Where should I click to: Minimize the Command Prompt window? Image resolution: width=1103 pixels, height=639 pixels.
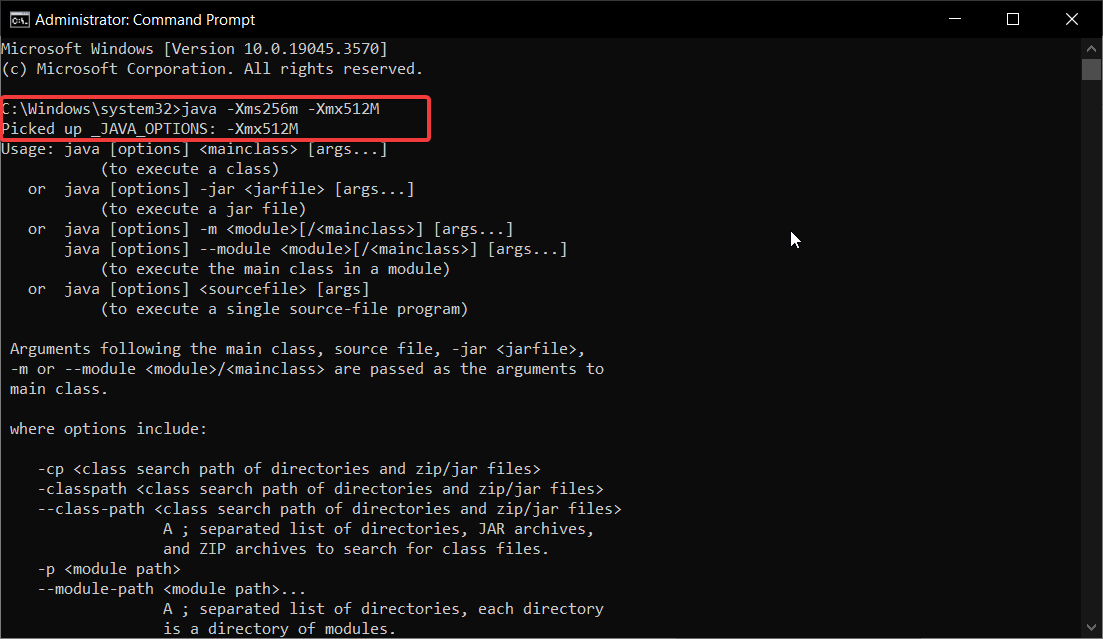pos(955,19)
